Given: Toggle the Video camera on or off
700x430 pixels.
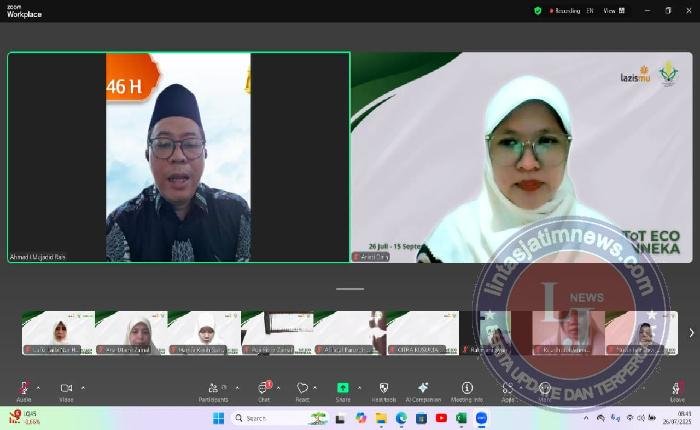Looking at the screenshot, I should (66, 389).
